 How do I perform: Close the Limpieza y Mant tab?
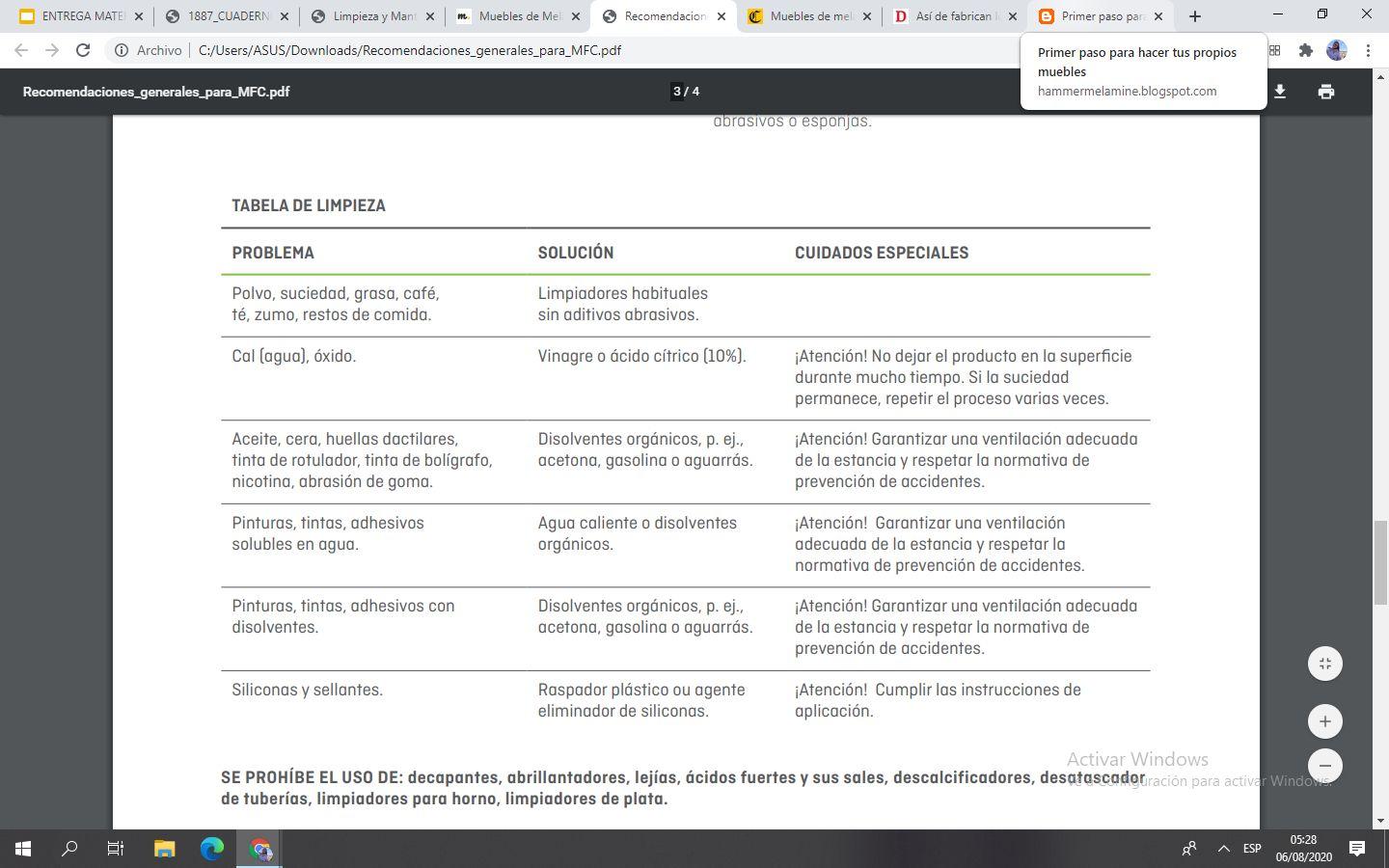click(x=430, y=16)
